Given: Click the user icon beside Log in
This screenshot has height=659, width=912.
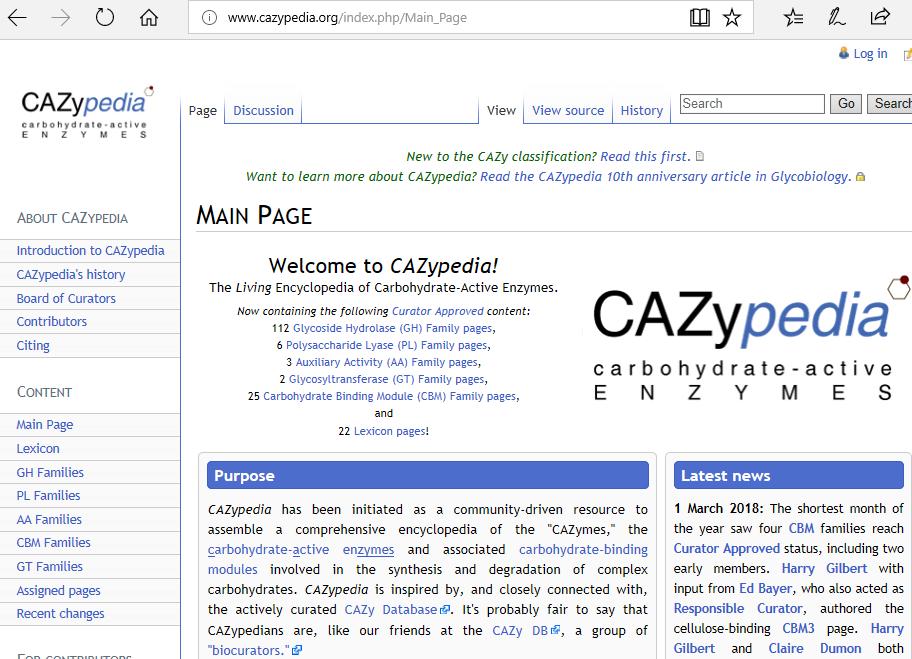Looking at the screenshot, I should pos(843,54).
